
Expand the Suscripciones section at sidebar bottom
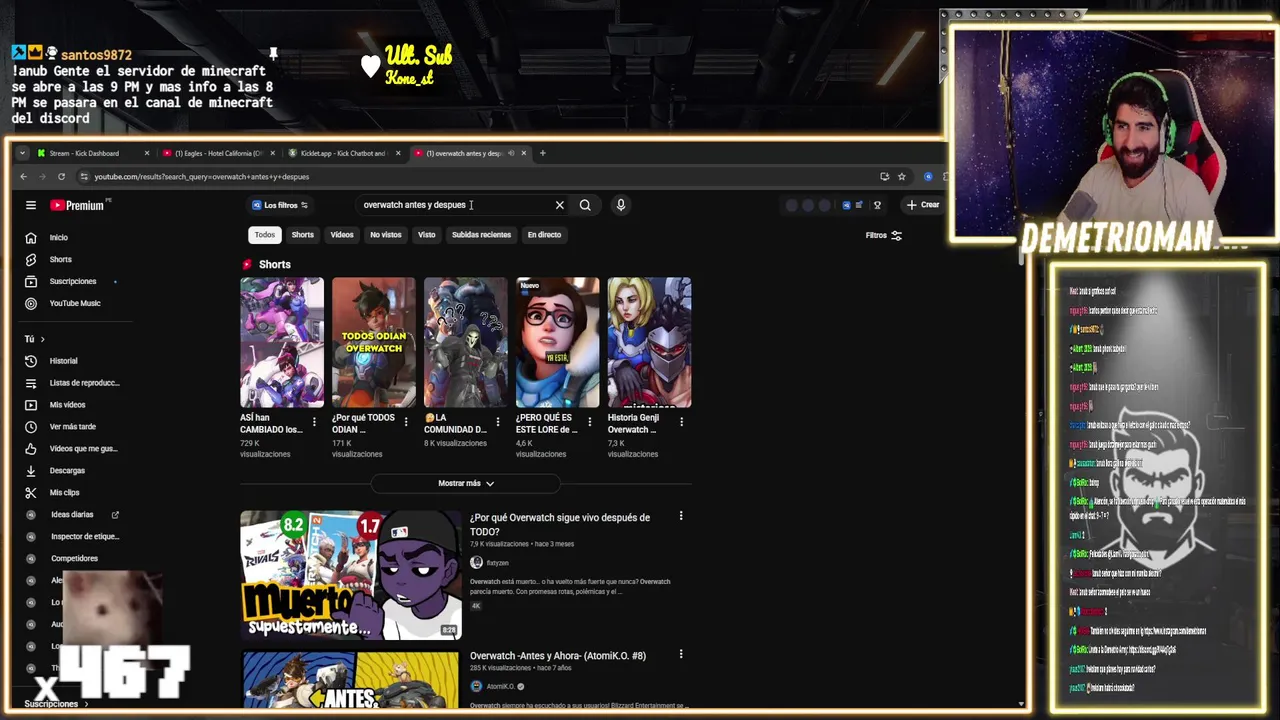(x=56, y=704)
